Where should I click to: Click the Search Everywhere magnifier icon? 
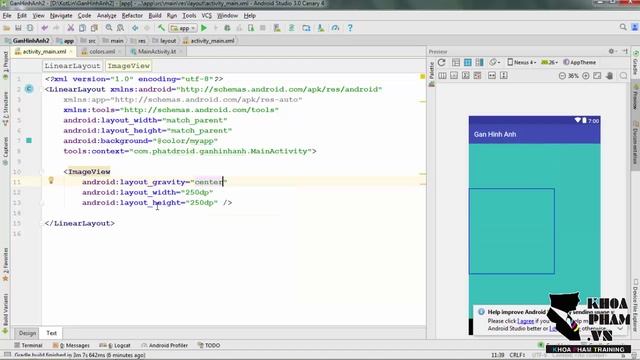pyautogui.click(x=623, y=27)
